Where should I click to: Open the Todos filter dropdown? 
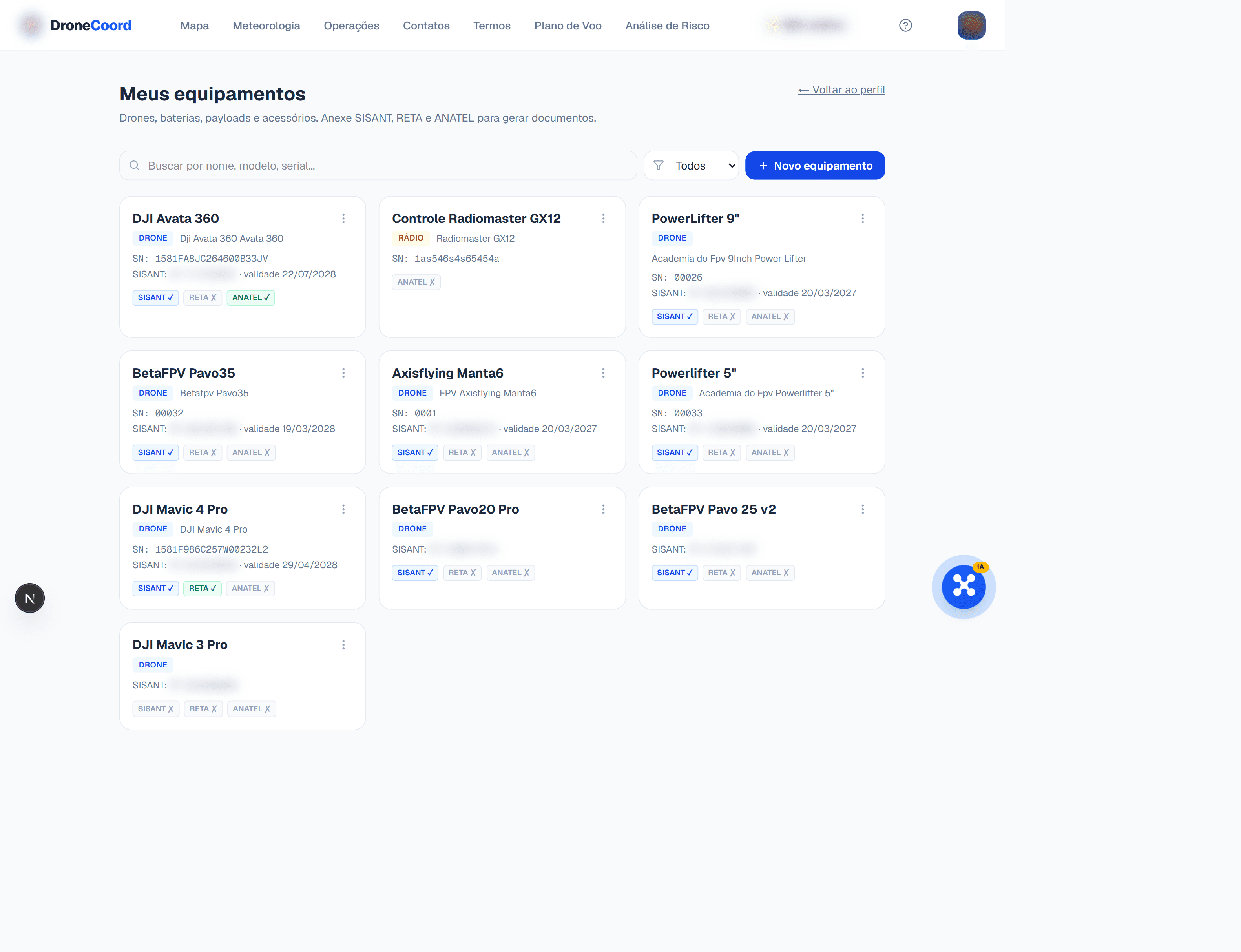(691, 166)
